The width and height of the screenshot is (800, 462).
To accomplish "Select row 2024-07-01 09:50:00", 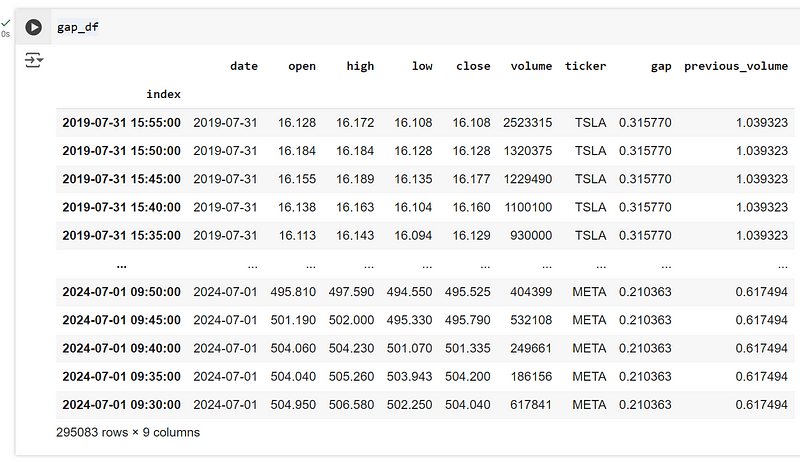I will point(425,292).
